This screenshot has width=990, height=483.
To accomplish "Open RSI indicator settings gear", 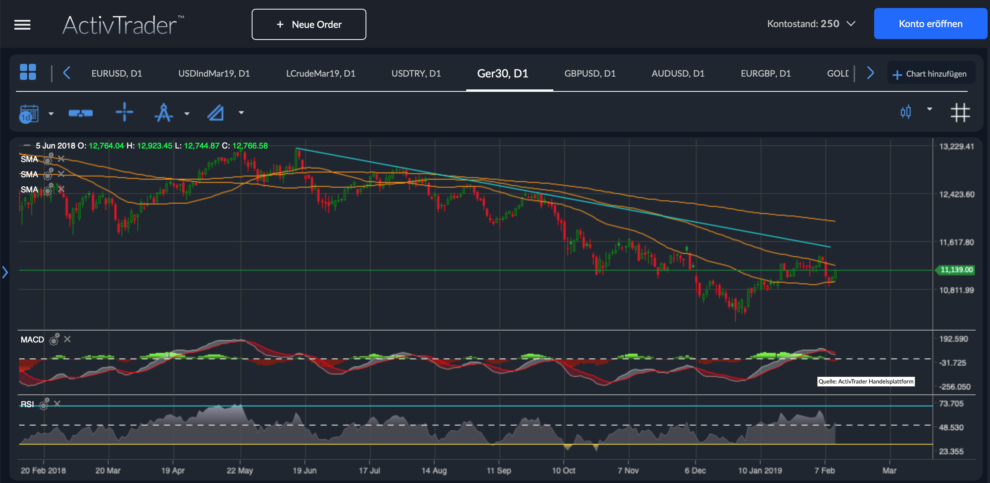I will pos(44,404).
